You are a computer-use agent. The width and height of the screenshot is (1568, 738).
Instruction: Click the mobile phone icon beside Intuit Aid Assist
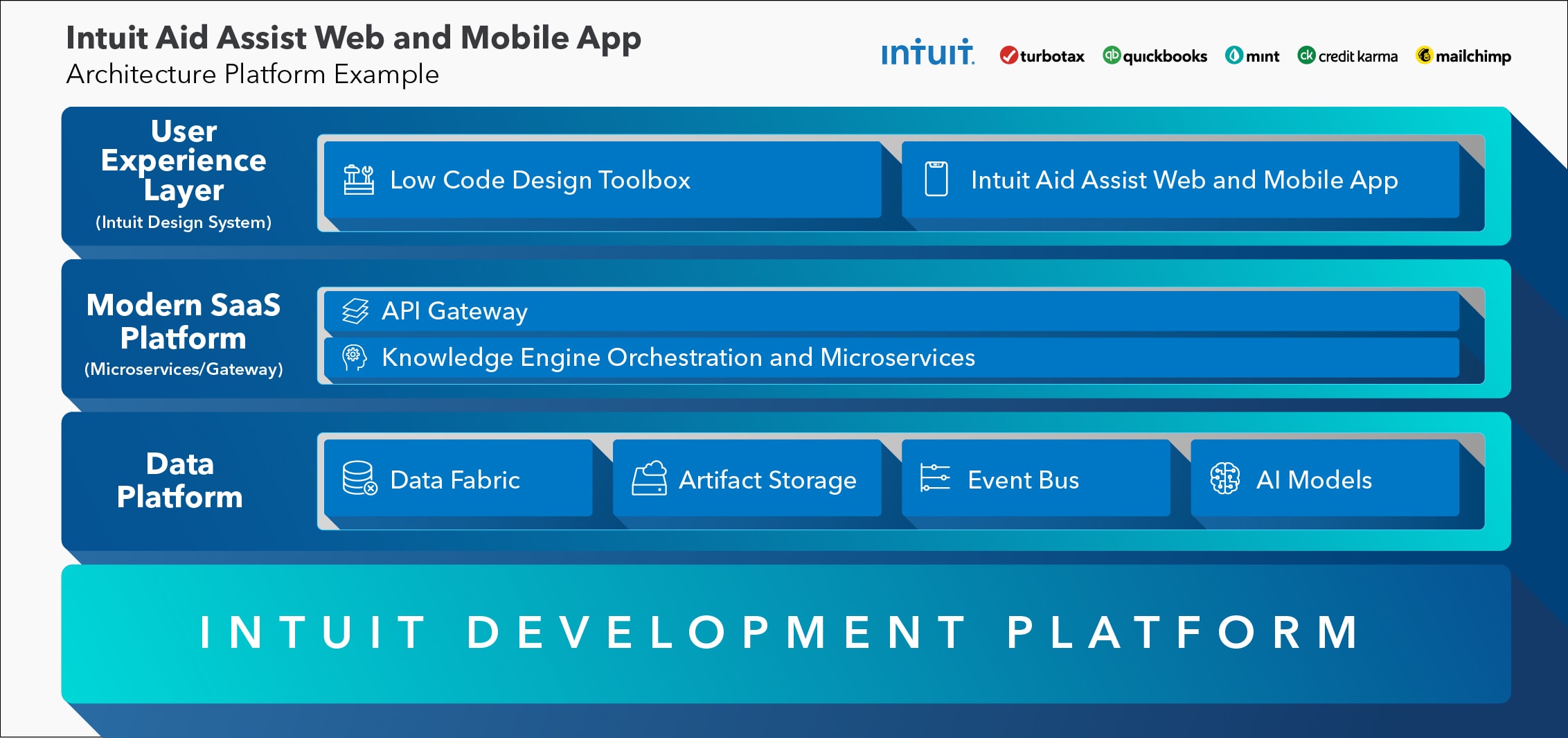(936, 179)
